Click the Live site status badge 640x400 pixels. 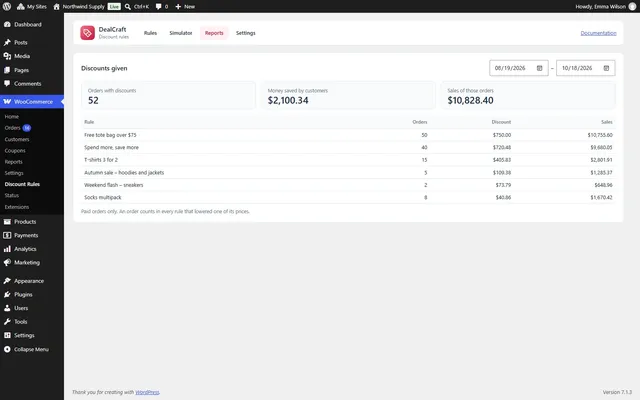click(114, 7)
